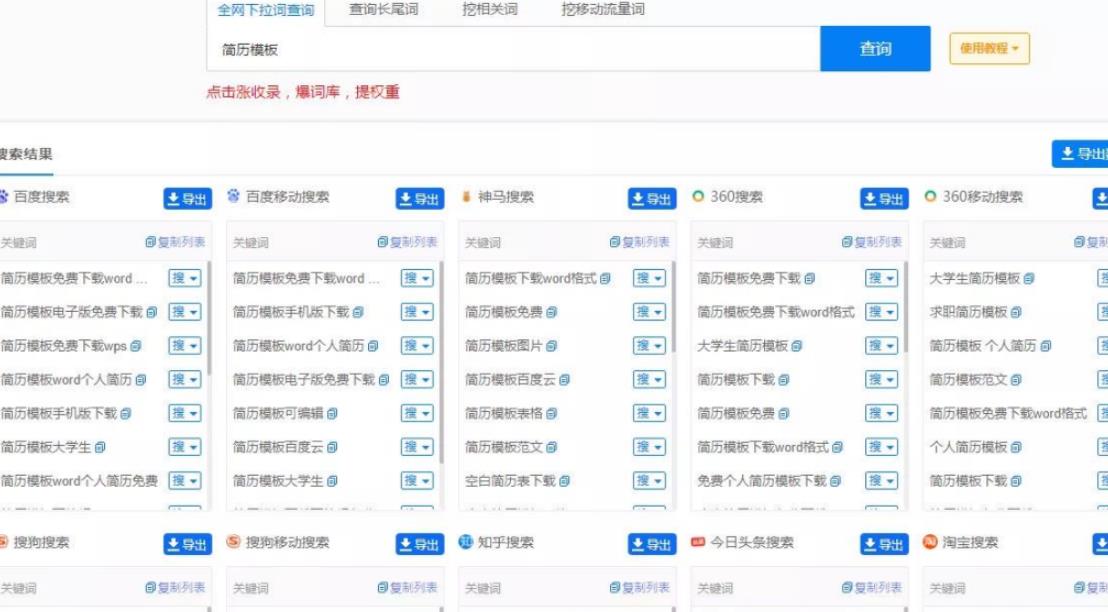Viewport: 1108px width, 612px height.
Task: Click the 淘宝搜索 engine logo
Action: pyautogui.click(x=931, y=542)
